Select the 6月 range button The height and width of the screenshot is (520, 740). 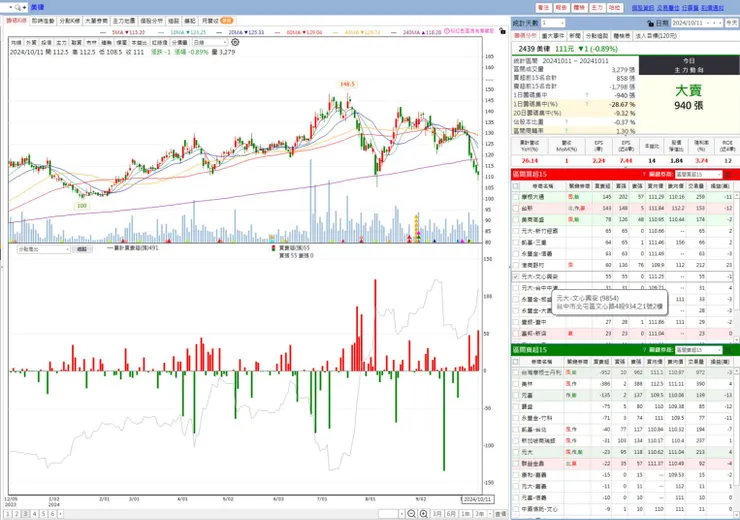click(451, 514)
